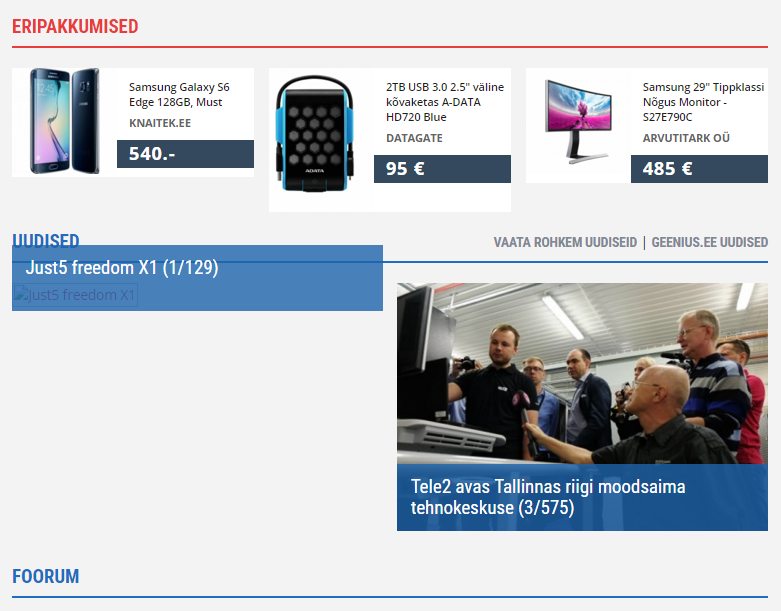The image size is (781, 611).
Task: Click the DATAGATE seller name
Action: point(414,138)
